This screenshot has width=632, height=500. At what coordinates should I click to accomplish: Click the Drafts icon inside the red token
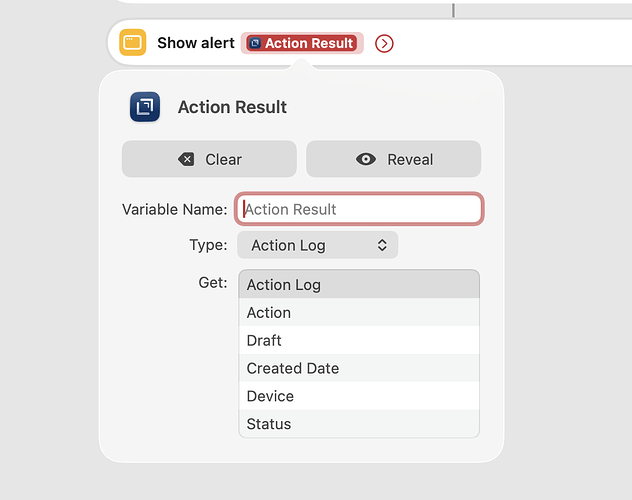pyautogui.click(x=255, y=43)
